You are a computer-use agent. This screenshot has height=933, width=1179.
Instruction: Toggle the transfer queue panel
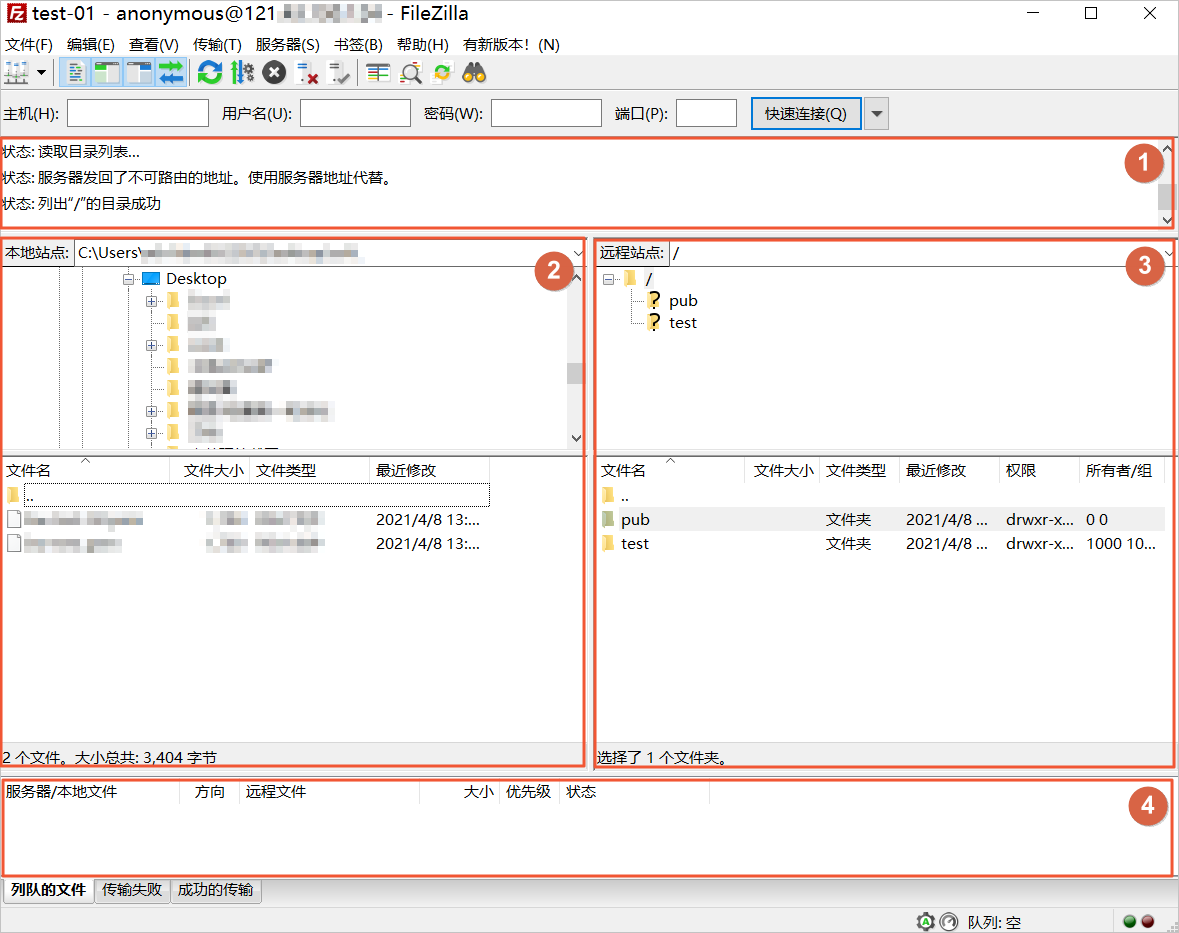point(171,72)
